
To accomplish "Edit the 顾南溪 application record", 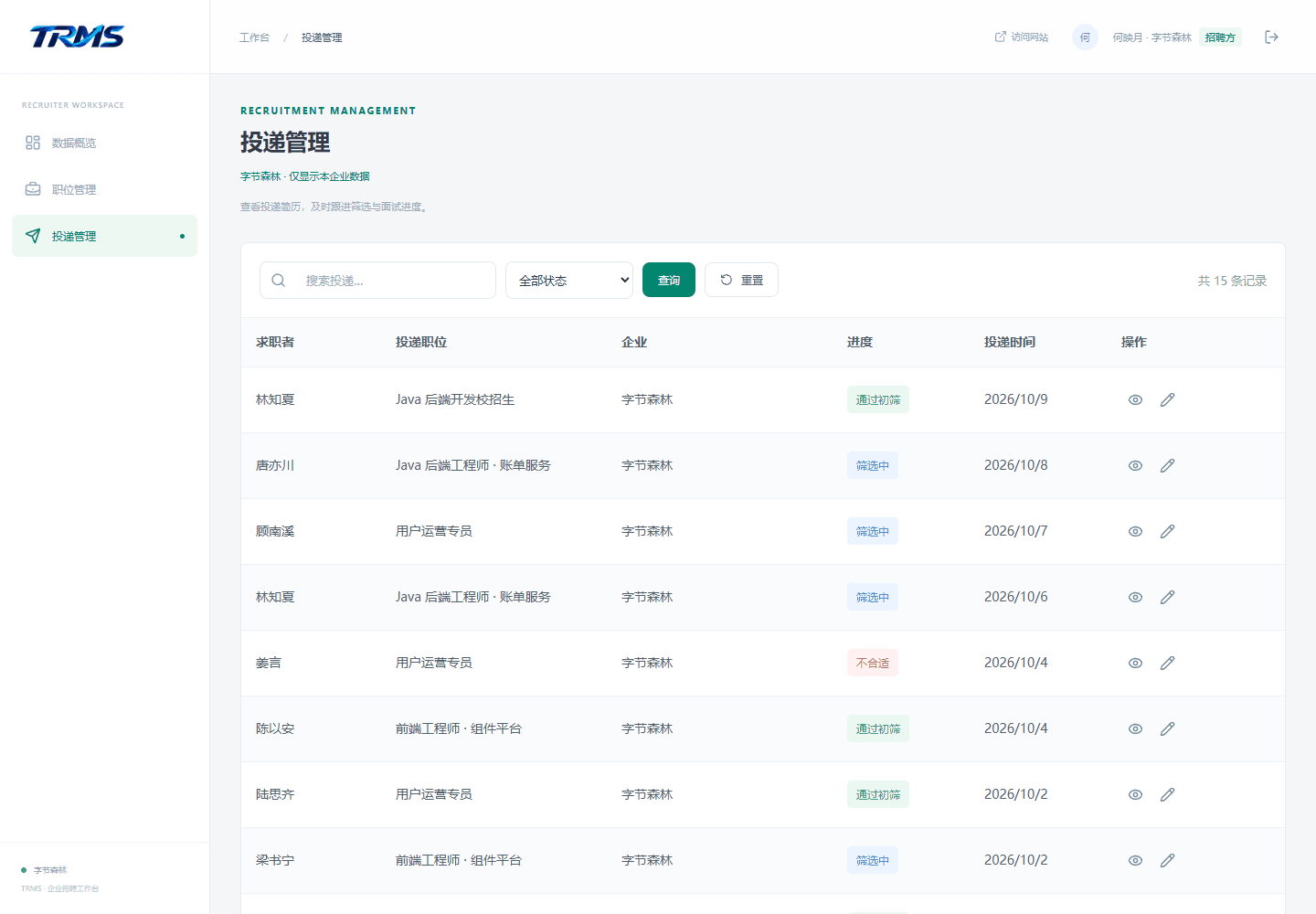I will [1167, 531].
